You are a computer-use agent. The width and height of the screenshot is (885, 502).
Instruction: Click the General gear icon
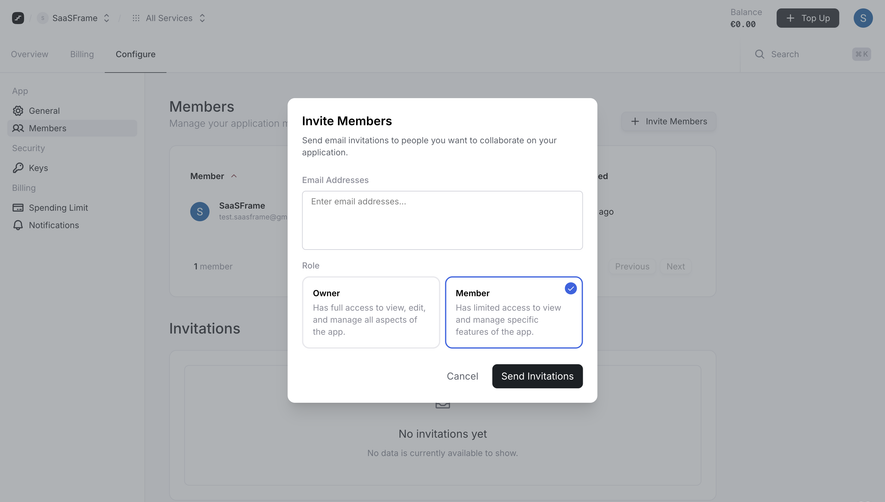pos(18,111)
